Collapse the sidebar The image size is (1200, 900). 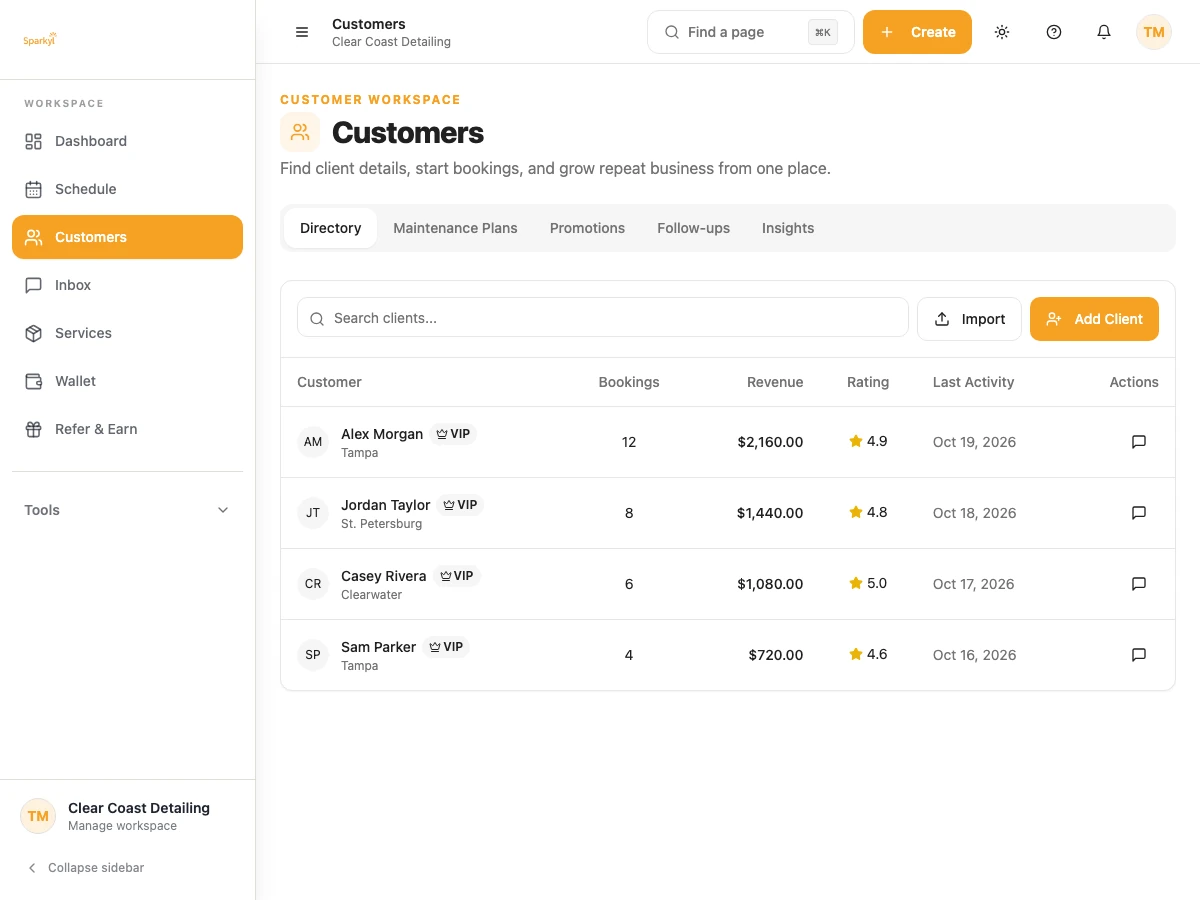86,868
